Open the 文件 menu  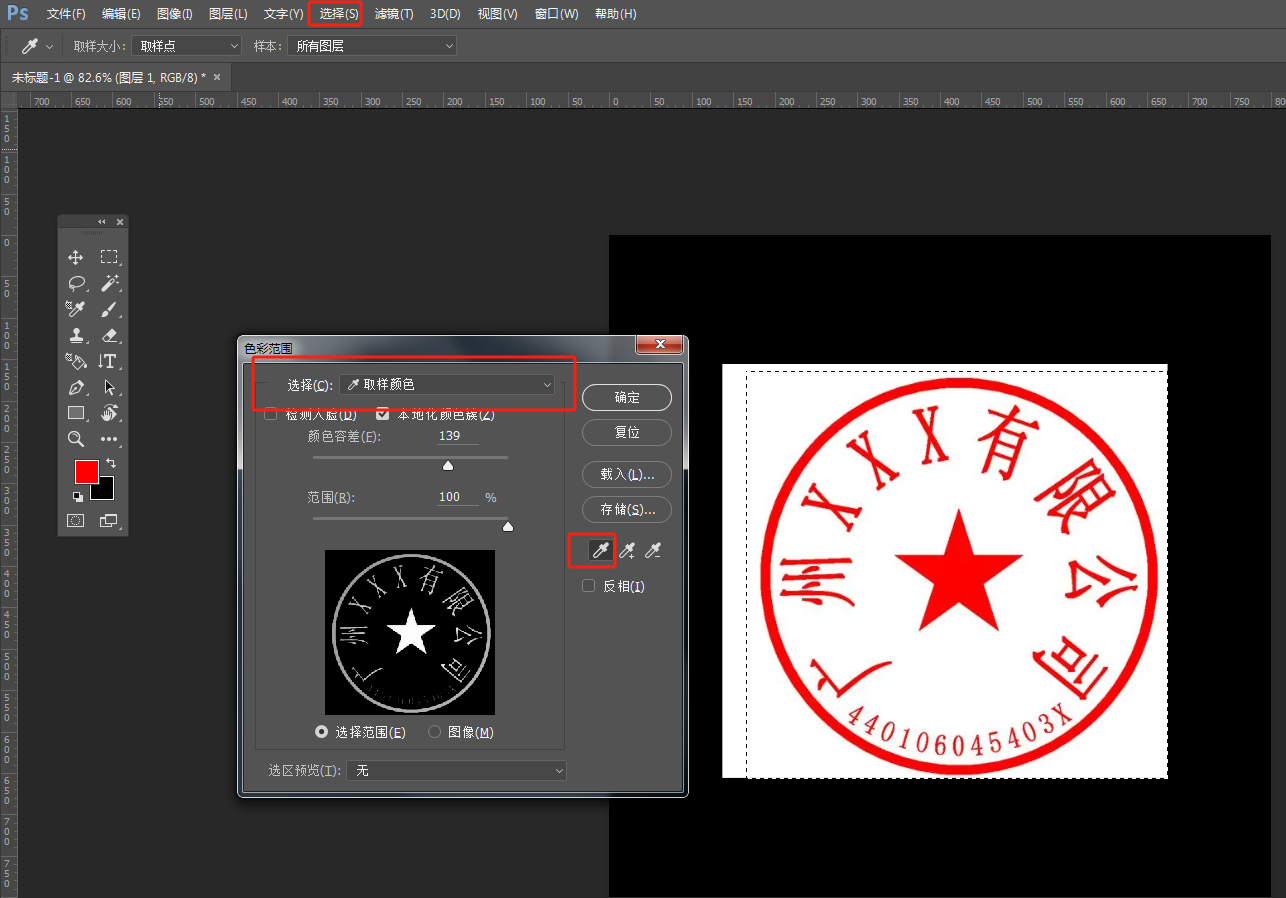(x=66, y=14)
